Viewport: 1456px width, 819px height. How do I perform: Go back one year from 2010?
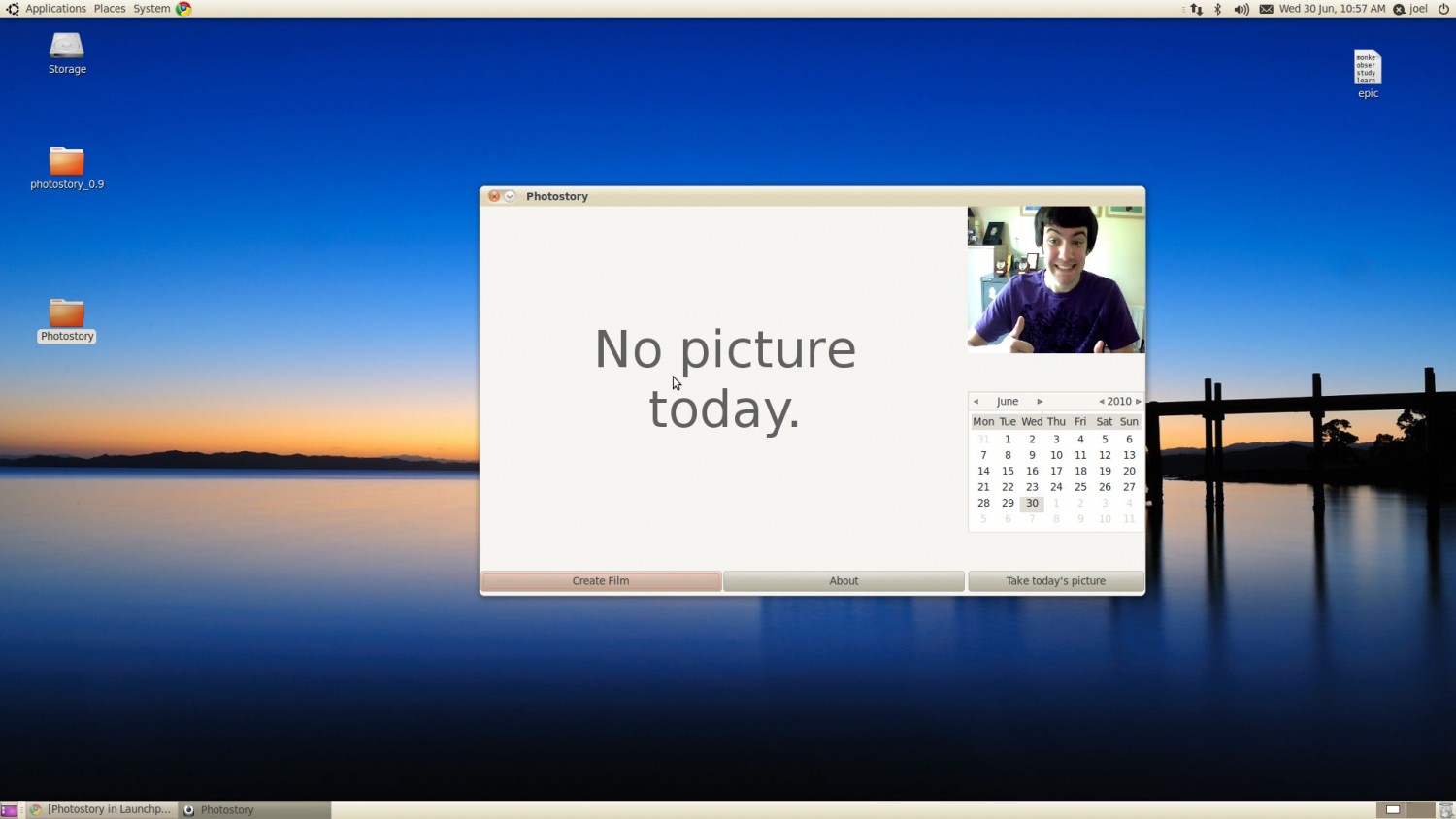1101,402
